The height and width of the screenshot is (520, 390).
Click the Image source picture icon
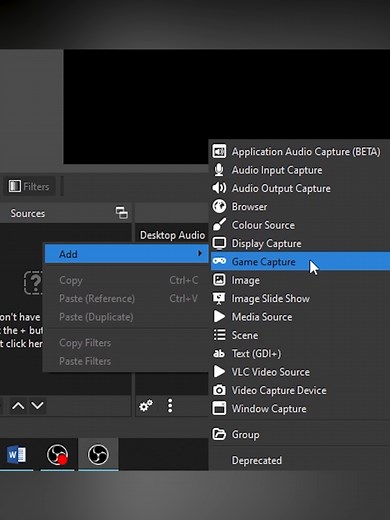[219, 280]
